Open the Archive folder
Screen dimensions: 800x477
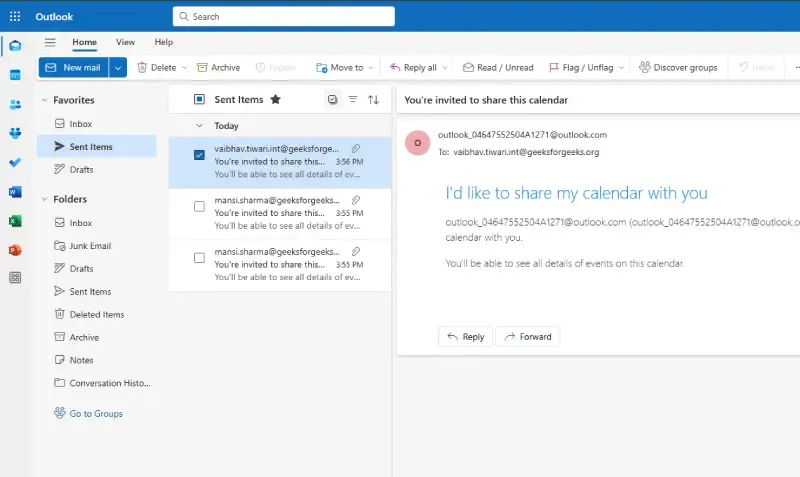coord(97,337)
